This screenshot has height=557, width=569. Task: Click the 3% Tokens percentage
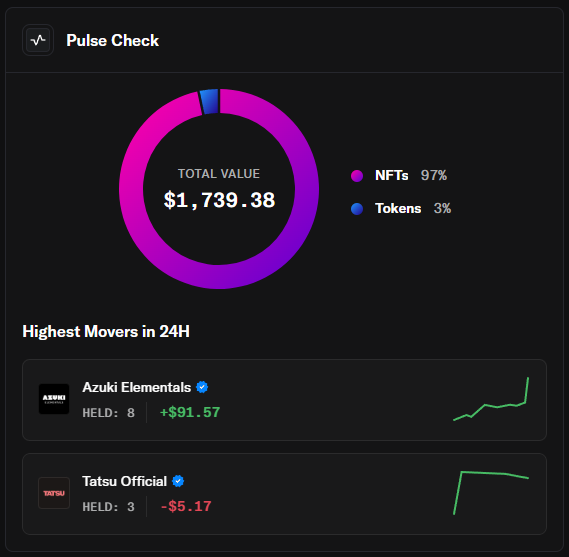[x=442, y=209]
